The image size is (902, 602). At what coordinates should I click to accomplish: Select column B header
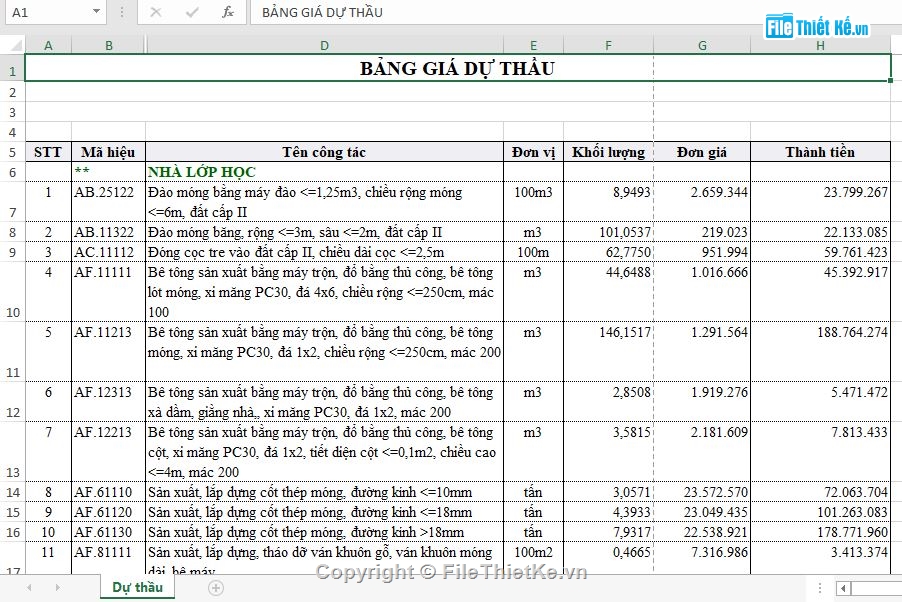pyautogui.click(x=109, y=45)
